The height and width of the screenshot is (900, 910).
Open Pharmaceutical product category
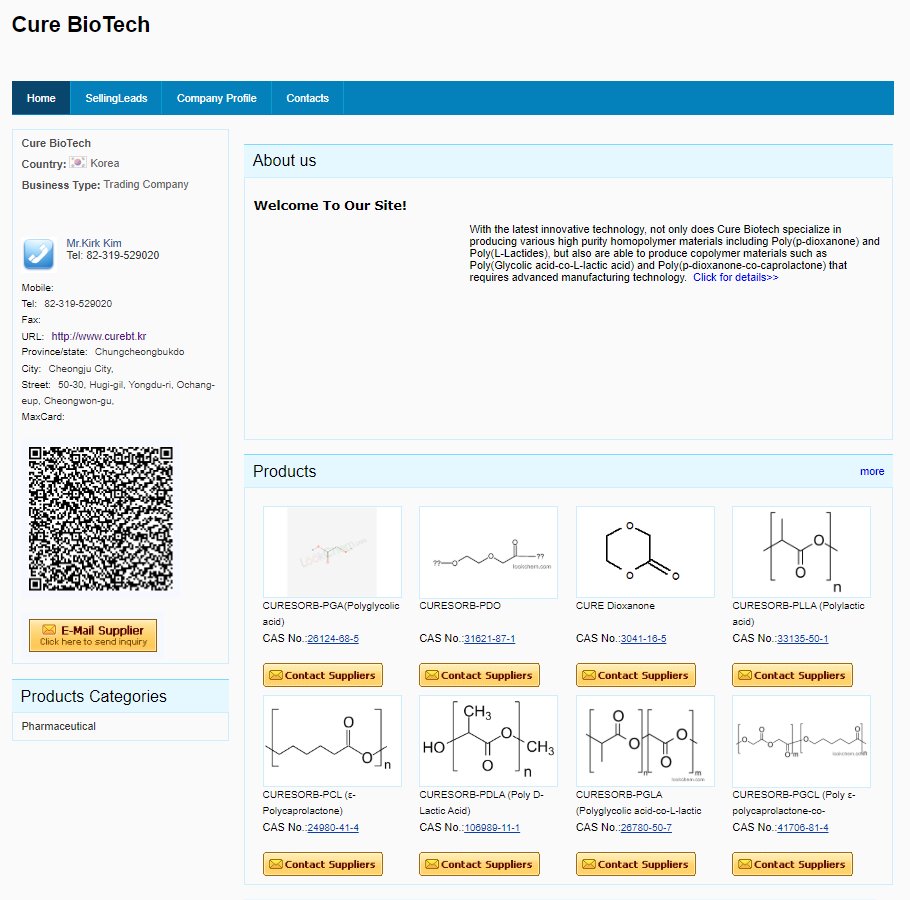59,726
